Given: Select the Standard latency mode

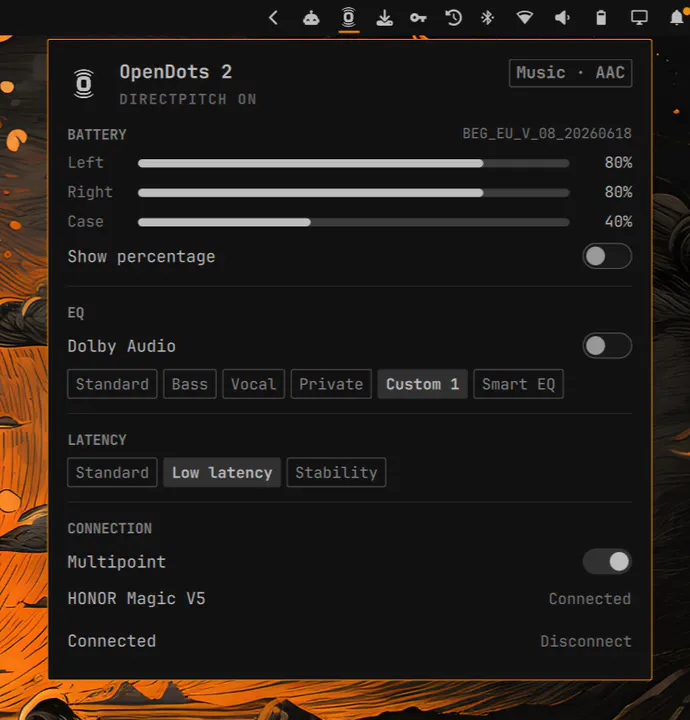Looking at the screenshot, I should [x=112, y=472].
